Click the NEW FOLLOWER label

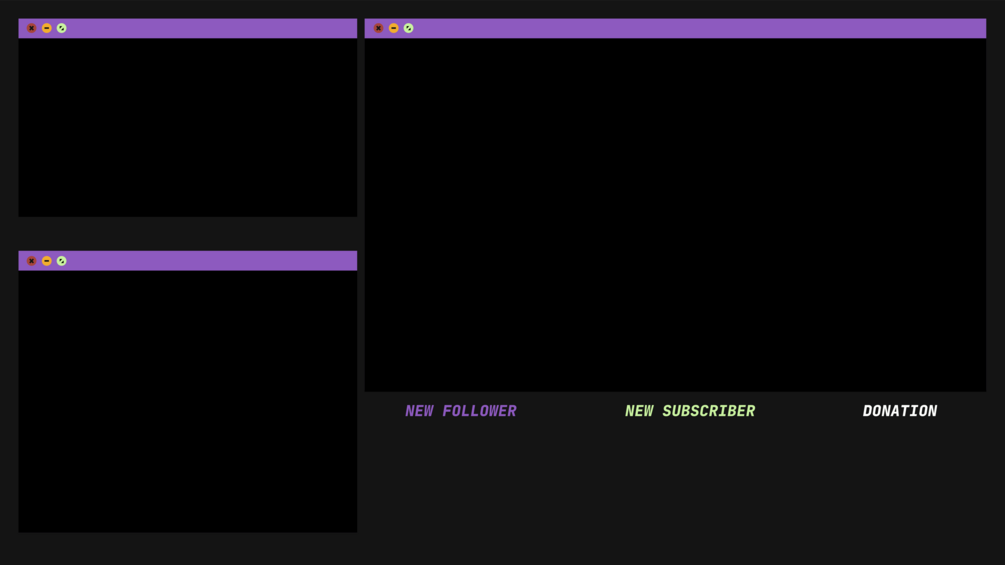click(x=461, y=411)
